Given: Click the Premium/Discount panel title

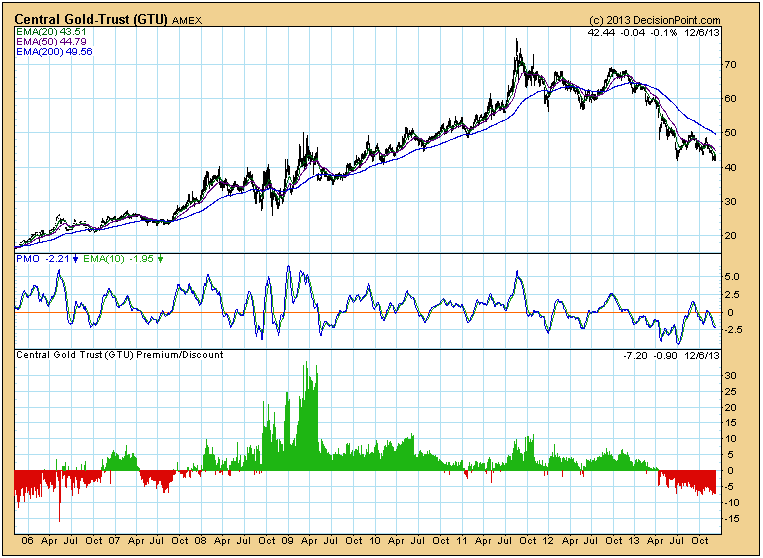Looking at the screenshot, I should point(120,355).
